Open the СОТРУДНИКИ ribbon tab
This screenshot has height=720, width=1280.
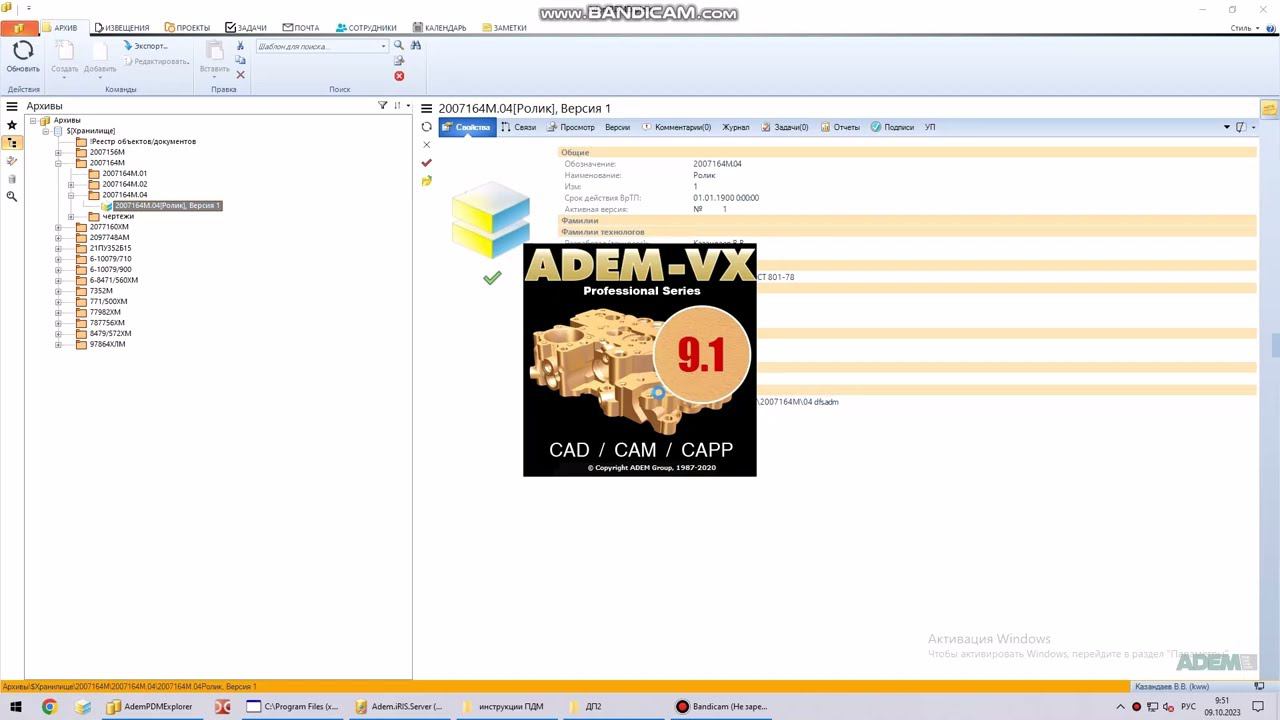(x=366, y=28)
